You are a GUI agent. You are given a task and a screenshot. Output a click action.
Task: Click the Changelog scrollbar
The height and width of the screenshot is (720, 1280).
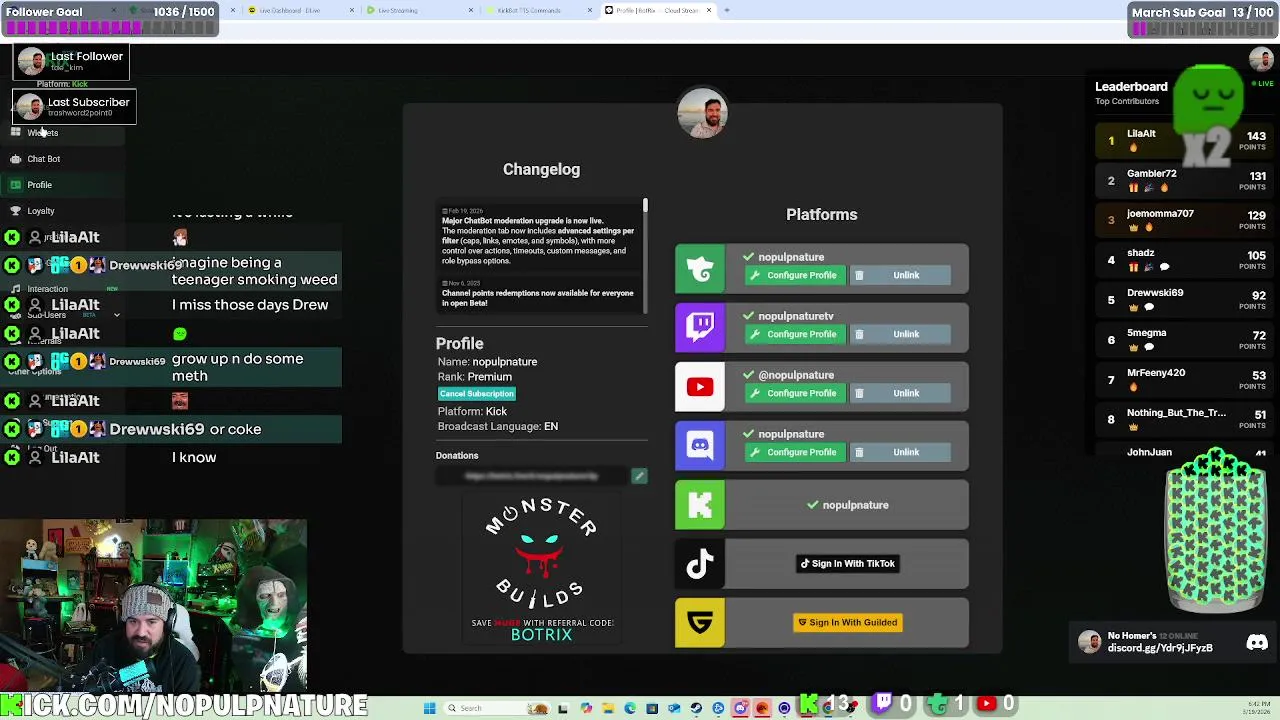pyautogui.click(x=645, y=205)
